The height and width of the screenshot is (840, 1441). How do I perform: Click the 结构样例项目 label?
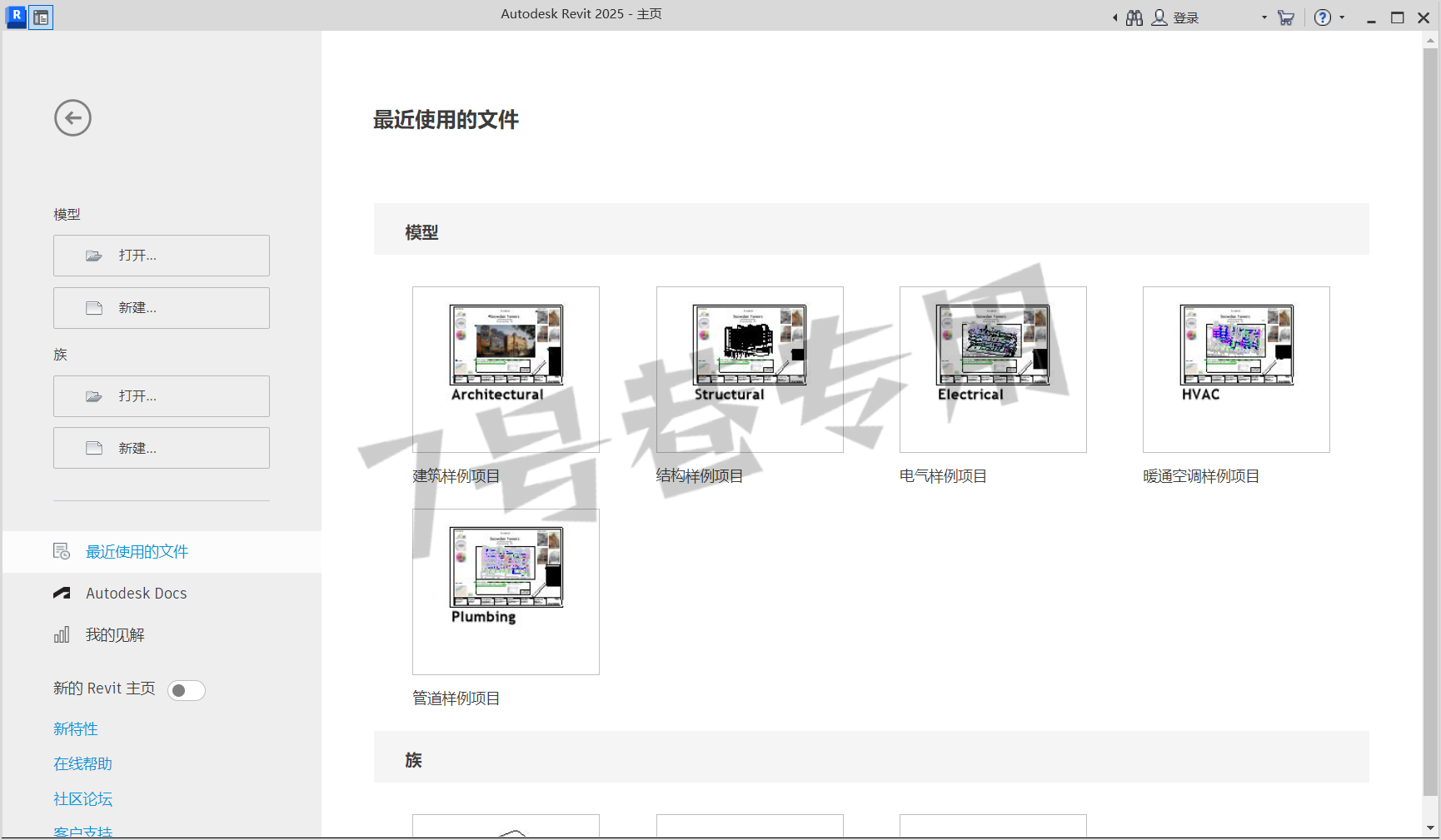pos(700,476)
